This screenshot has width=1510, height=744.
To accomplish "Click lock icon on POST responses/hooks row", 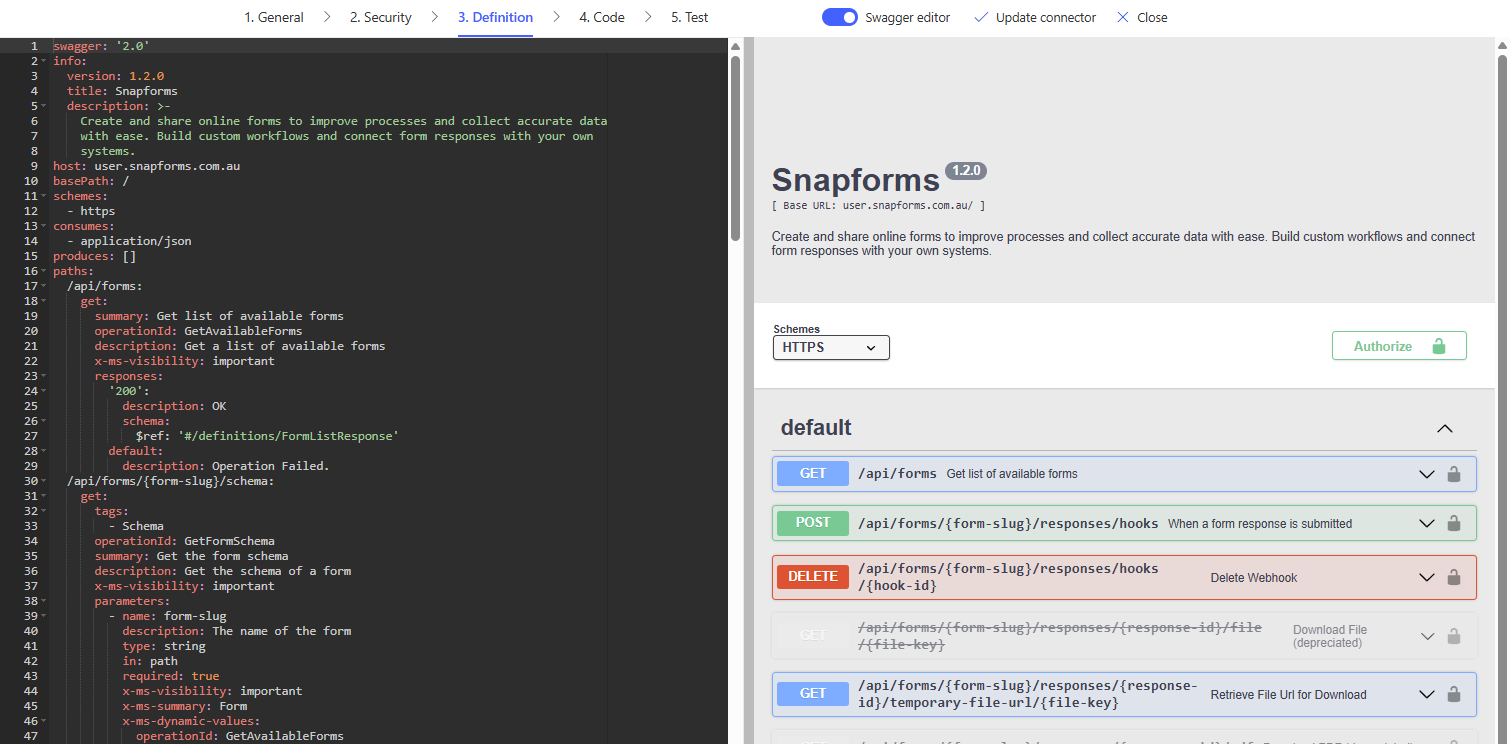I will pos(1454,523).
